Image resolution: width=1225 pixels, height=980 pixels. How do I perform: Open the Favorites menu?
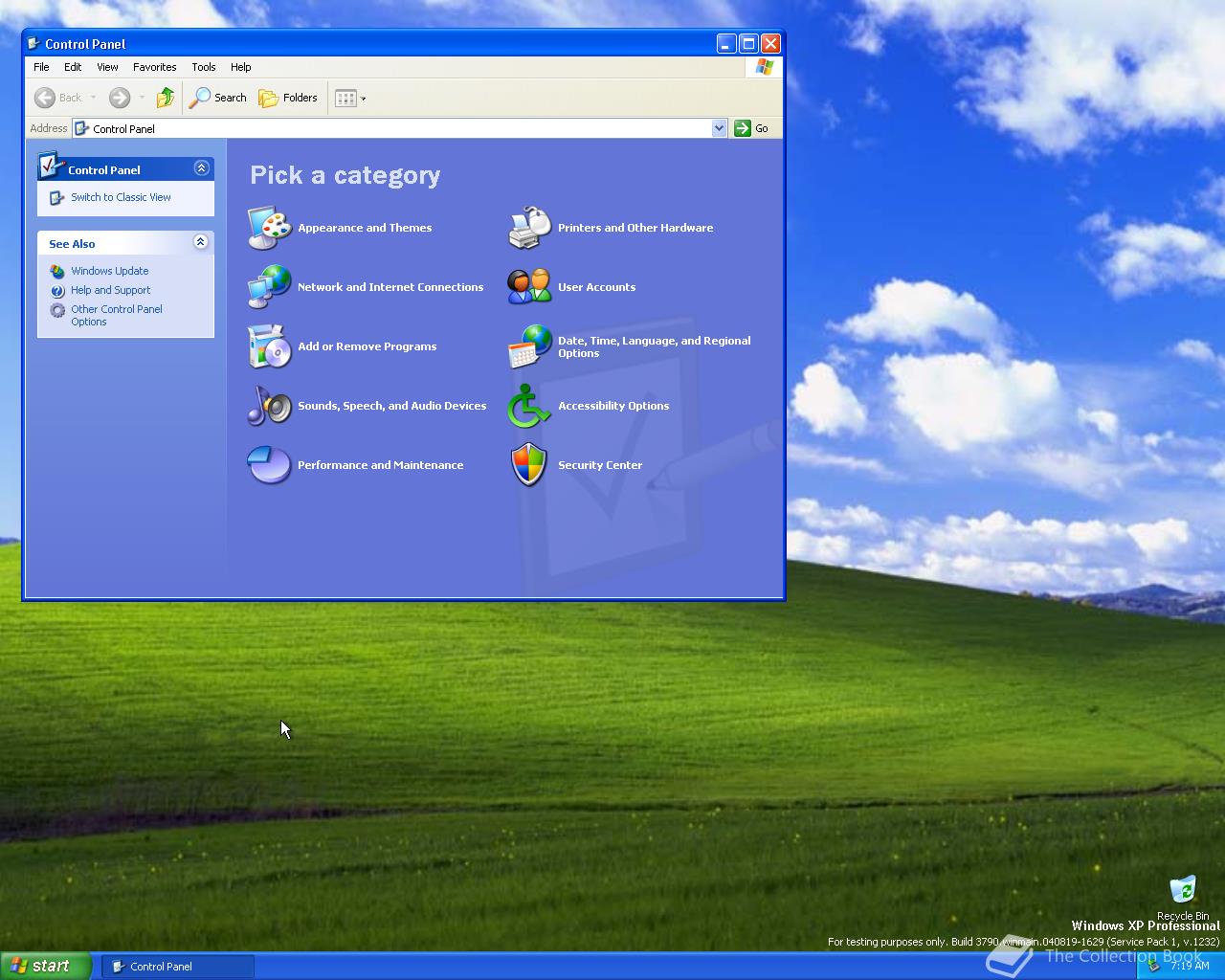[155, 67]
